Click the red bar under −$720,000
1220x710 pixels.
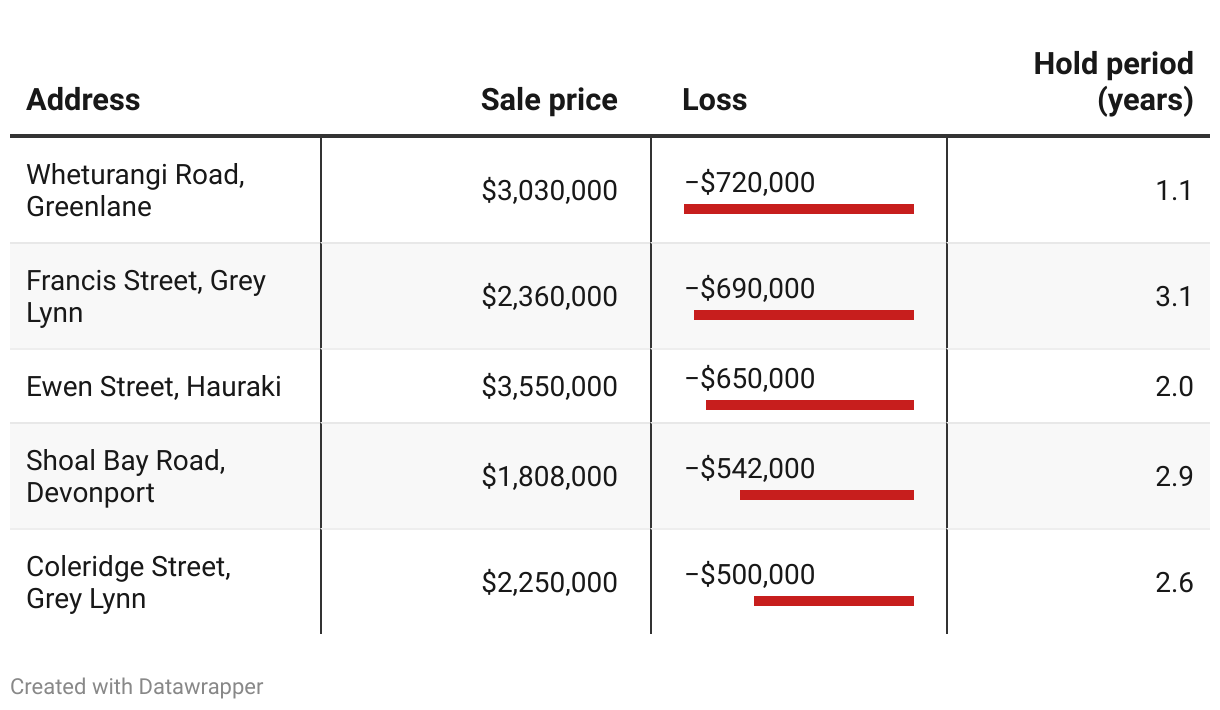tap(798, 209)
